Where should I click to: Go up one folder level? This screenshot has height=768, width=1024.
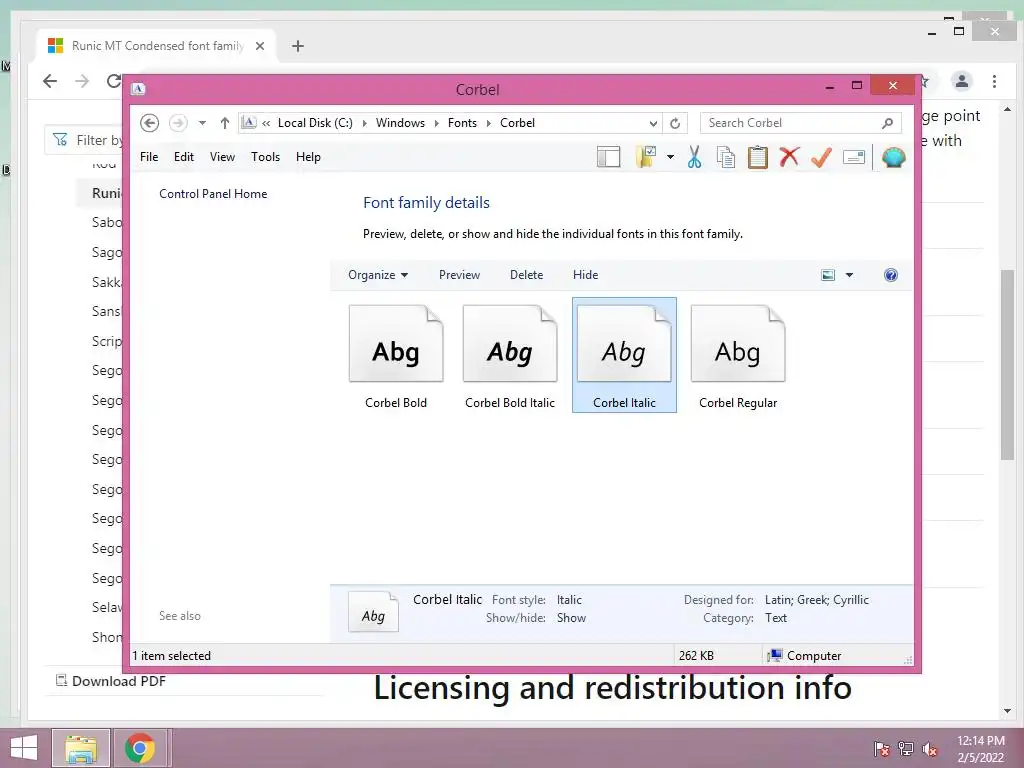pyautogui.click(x=225, y=123)
